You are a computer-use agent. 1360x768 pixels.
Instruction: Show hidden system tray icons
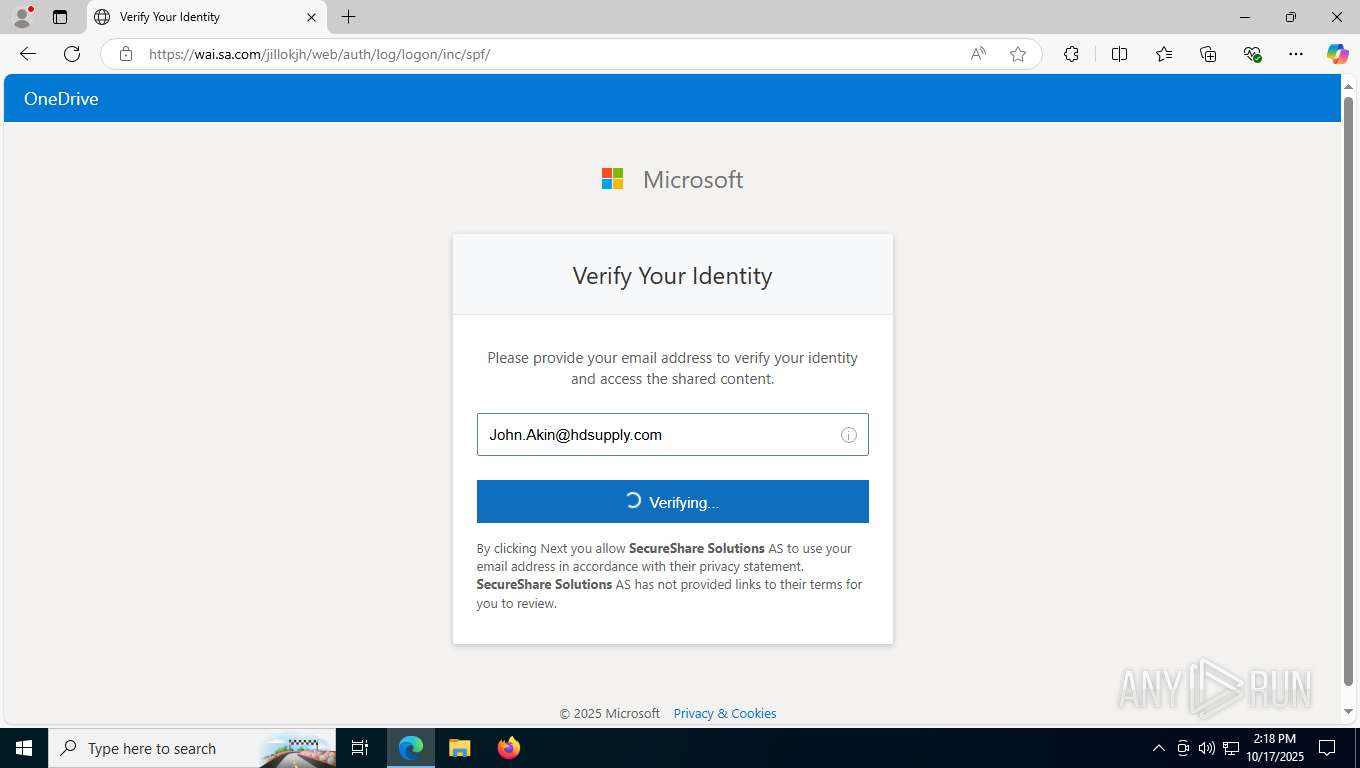1159,748
